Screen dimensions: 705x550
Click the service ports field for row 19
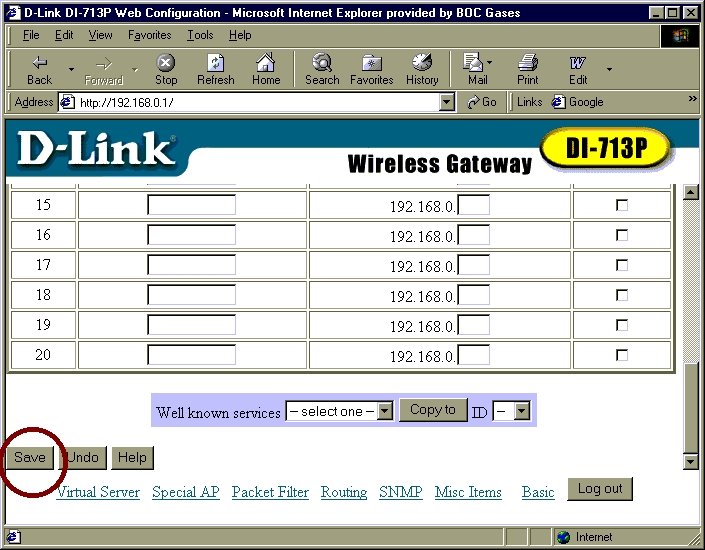pos(191,325)
